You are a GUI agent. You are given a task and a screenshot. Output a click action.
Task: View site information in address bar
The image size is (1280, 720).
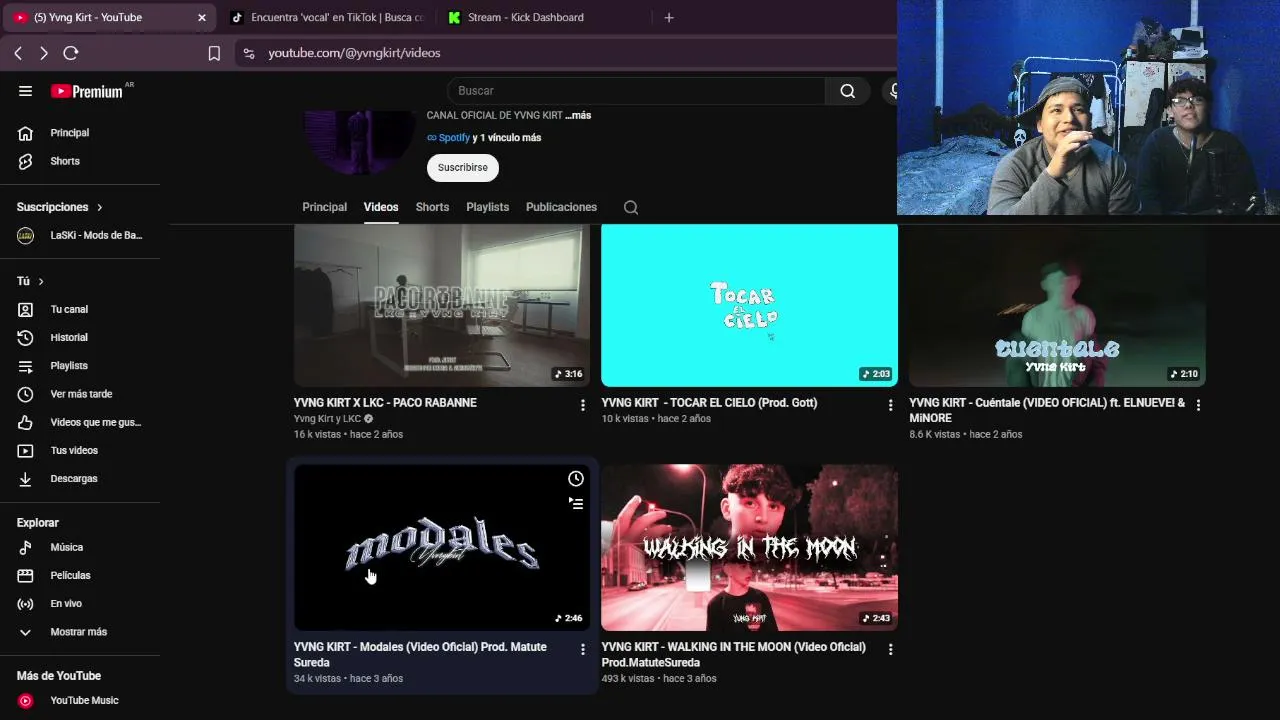pyautogui.click(x=249, y=53)
